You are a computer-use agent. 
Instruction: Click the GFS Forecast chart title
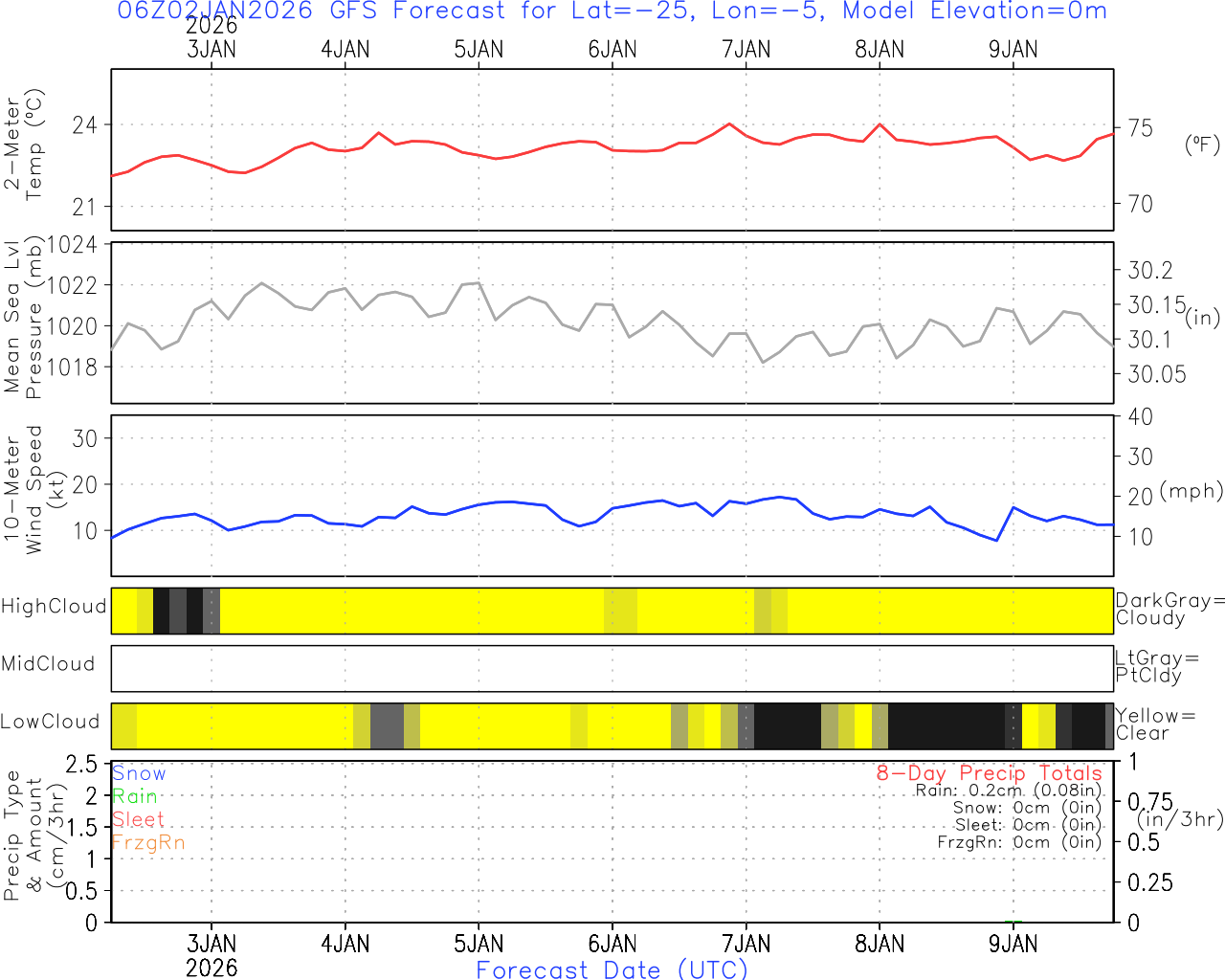coord(612,11)
